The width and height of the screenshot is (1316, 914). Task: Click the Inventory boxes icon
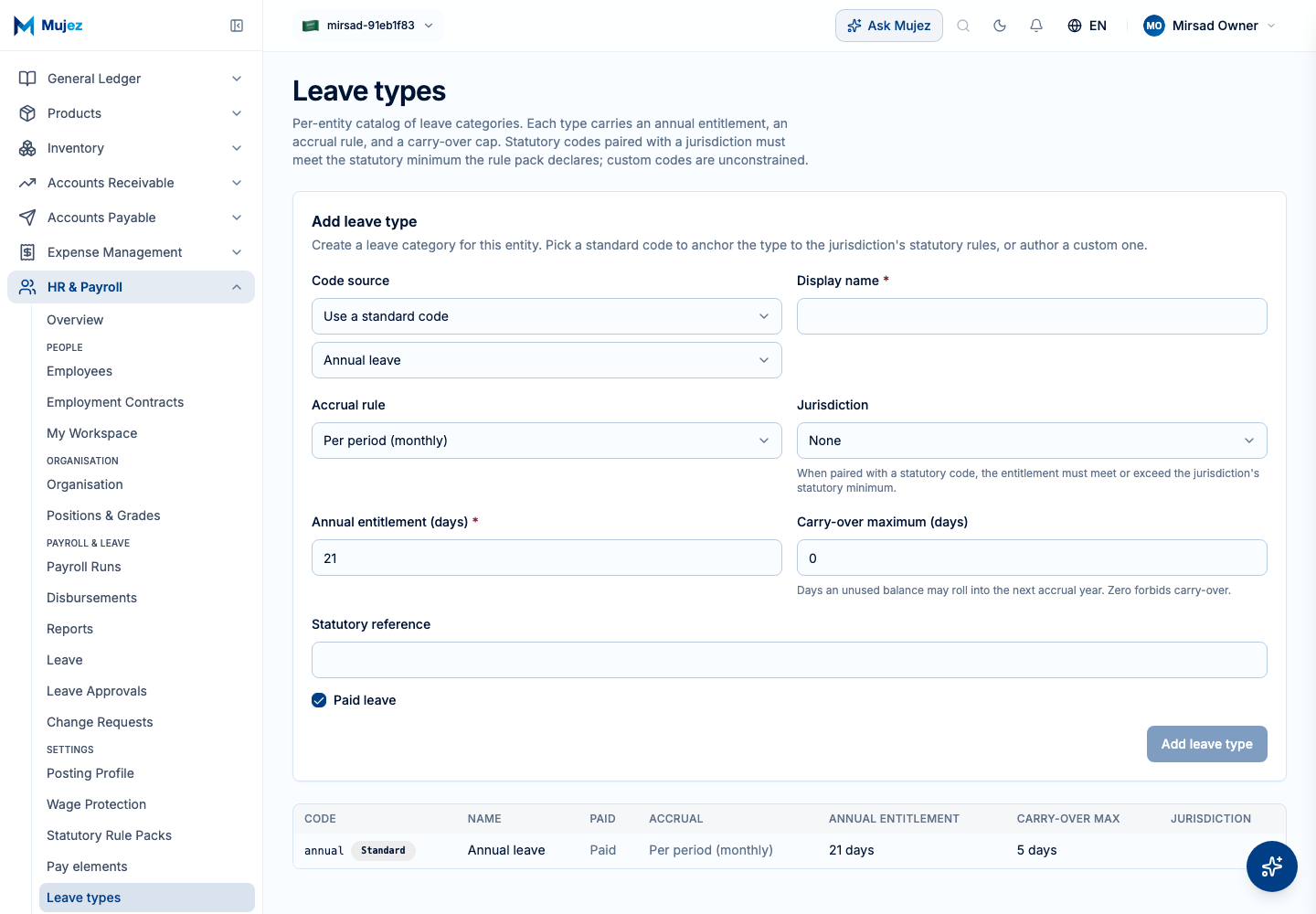coord(27,148)
